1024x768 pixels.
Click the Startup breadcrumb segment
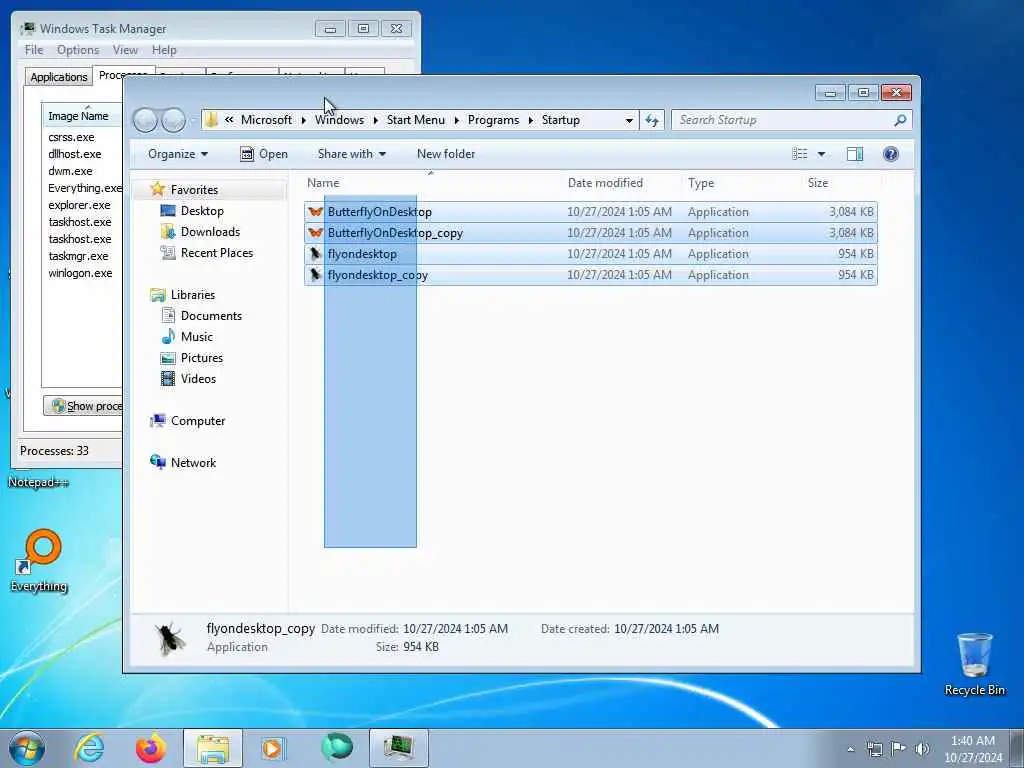[560, 120]
